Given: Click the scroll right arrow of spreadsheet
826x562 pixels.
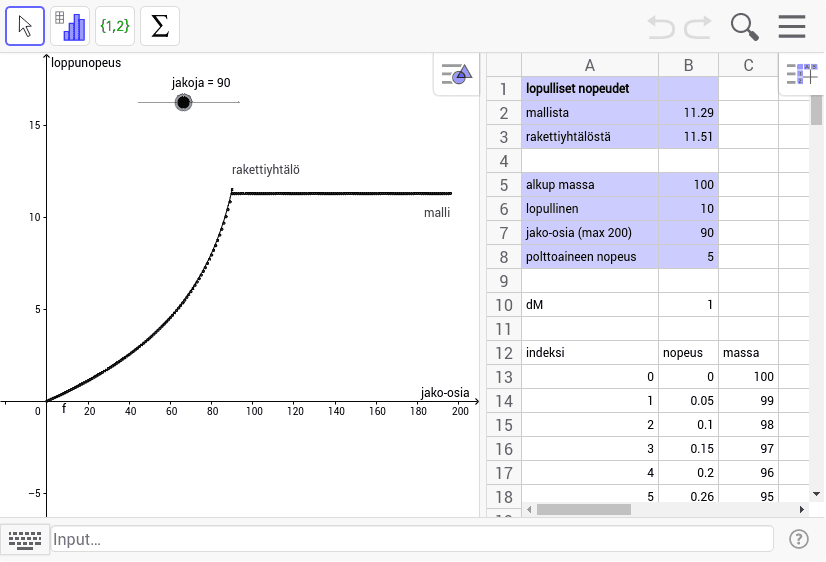Looking at the screenshot, I should coord(802,509).
